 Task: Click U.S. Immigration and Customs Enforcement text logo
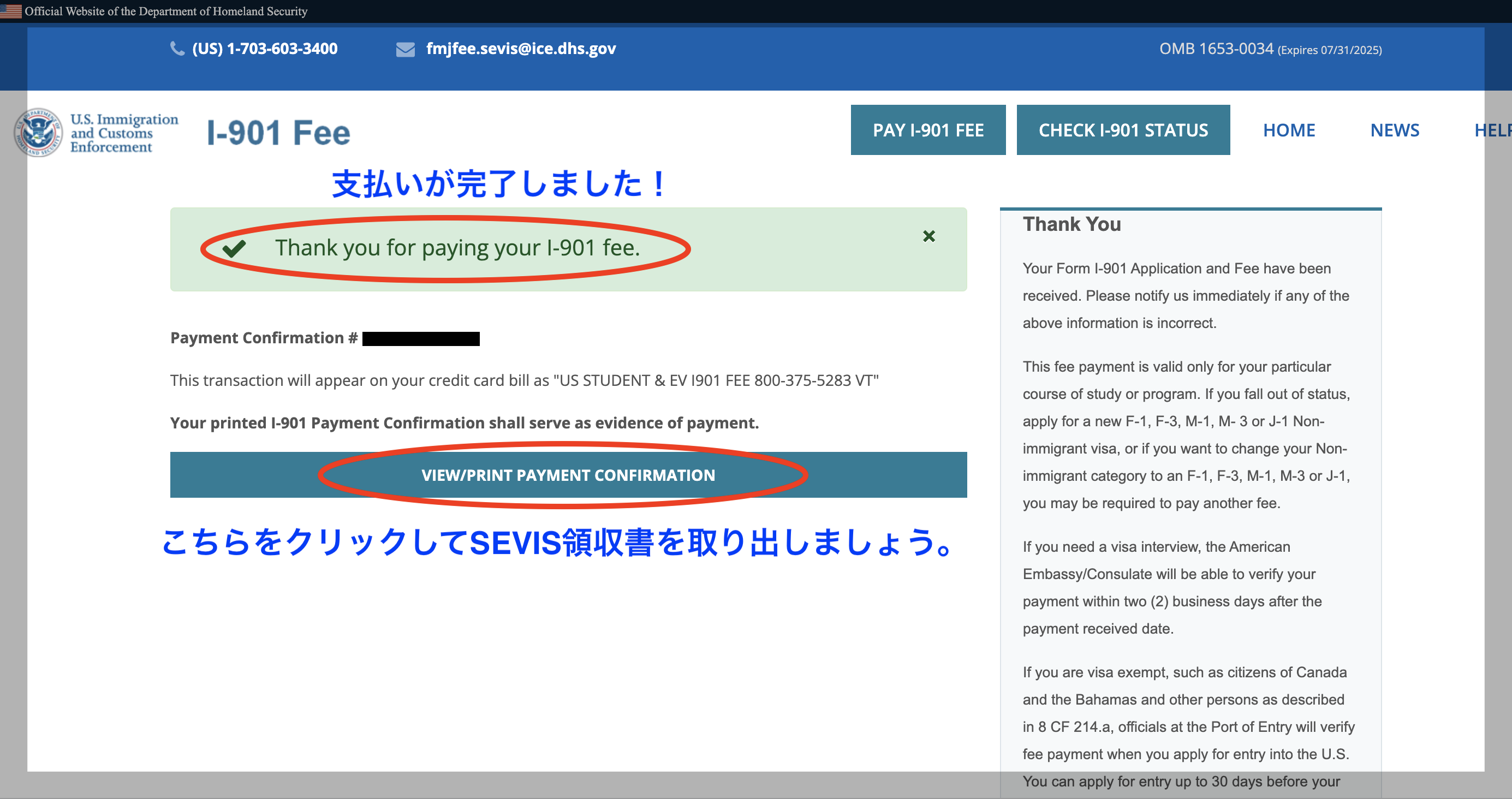point(124,133)
